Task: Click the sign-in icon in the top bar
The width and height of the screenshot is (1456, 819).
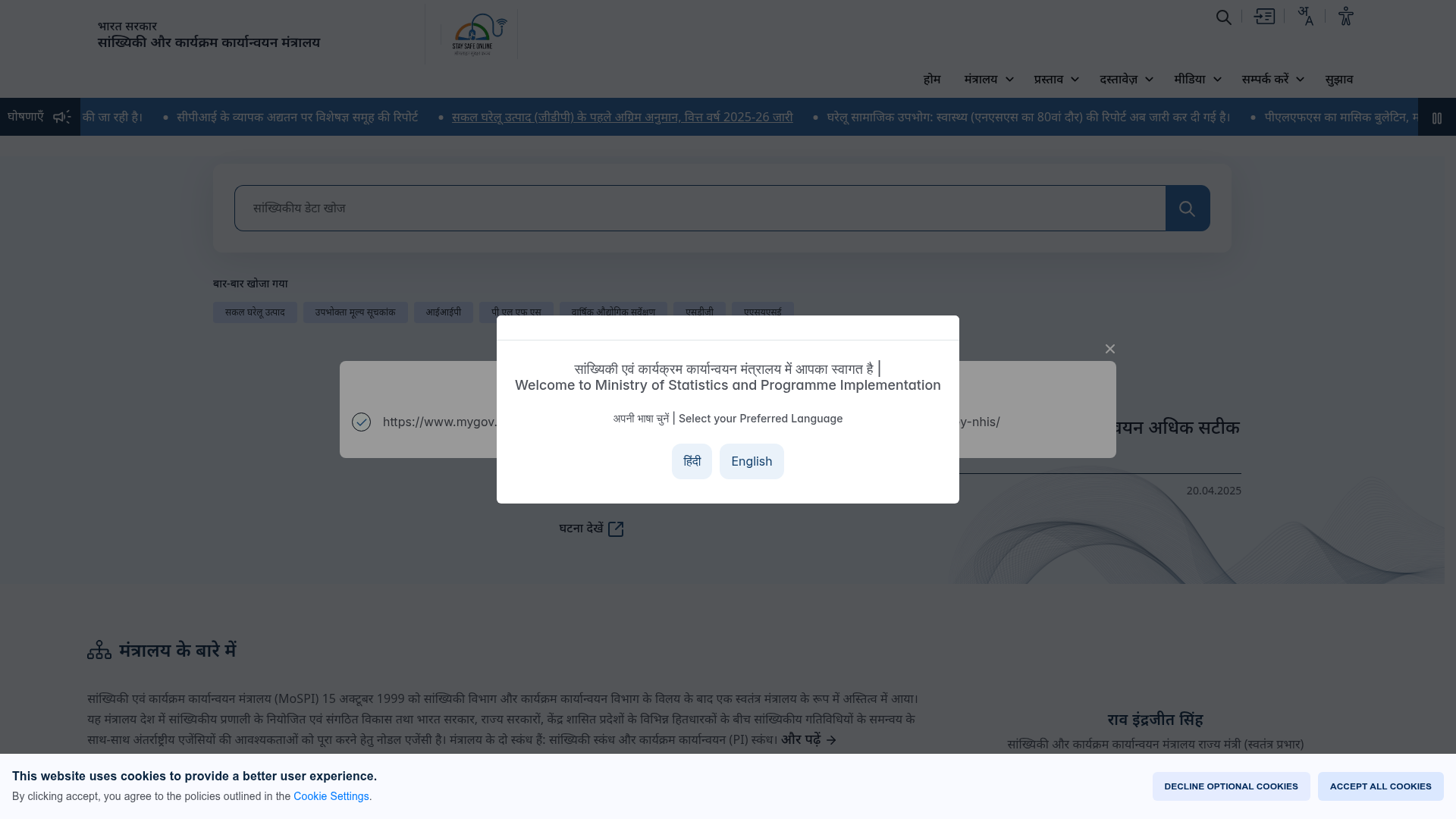Action: [x=1265, y=16]
